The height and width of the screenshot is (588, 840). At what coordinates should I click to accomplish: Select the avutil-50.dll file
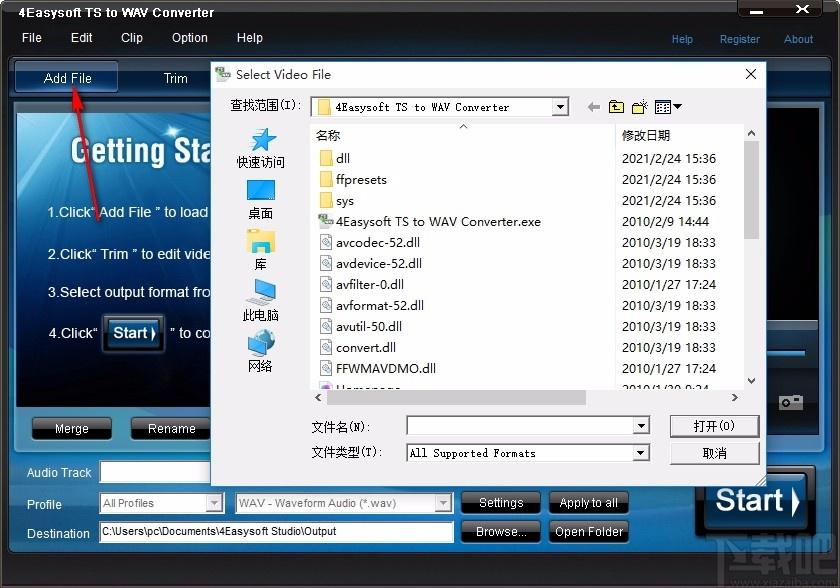point(361,327)
